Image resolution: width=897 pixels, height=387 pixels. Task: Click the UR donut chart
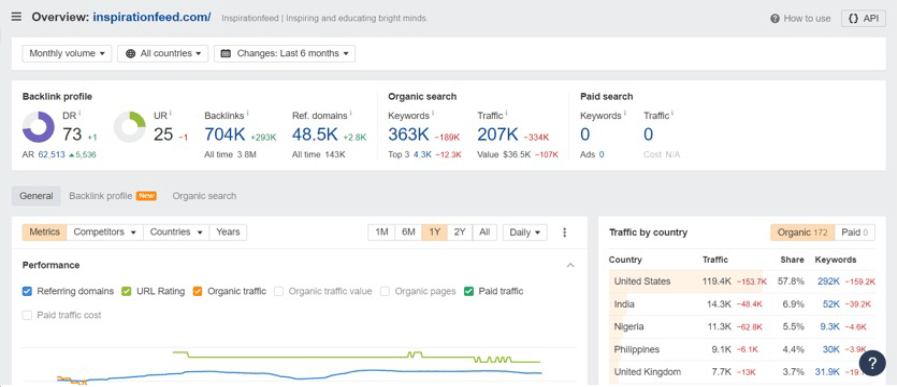(x=130, y=127)
